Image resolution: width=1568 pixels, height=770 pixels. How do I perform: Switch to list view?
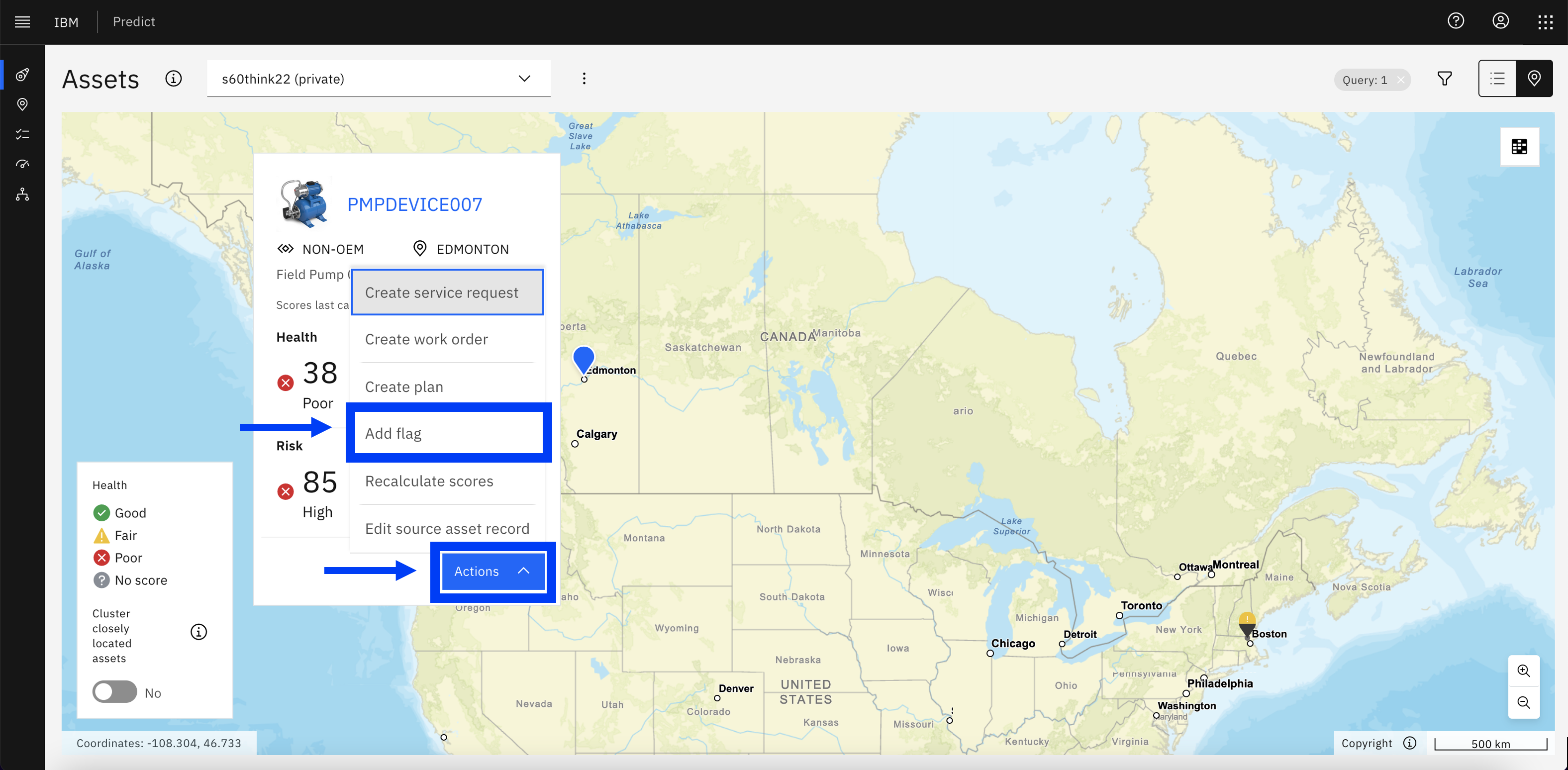point(1497,79)
